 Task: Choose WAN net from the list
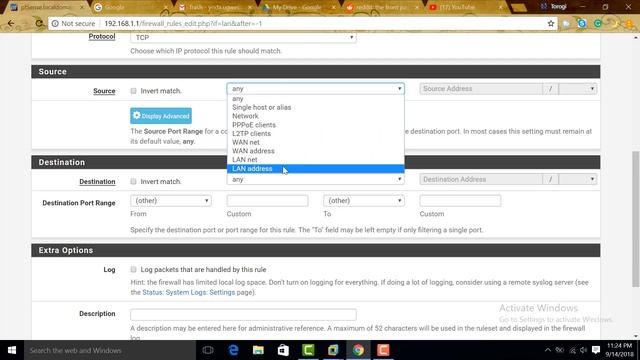click(316, 142)
